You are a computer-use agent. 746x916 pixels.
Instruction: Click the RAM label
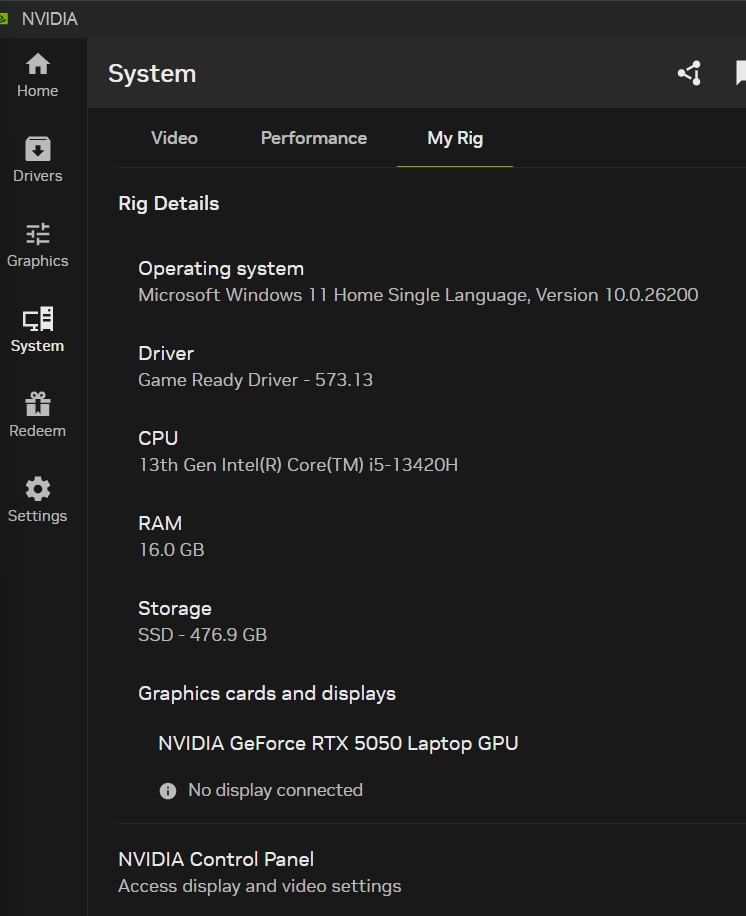coord(160,523)
